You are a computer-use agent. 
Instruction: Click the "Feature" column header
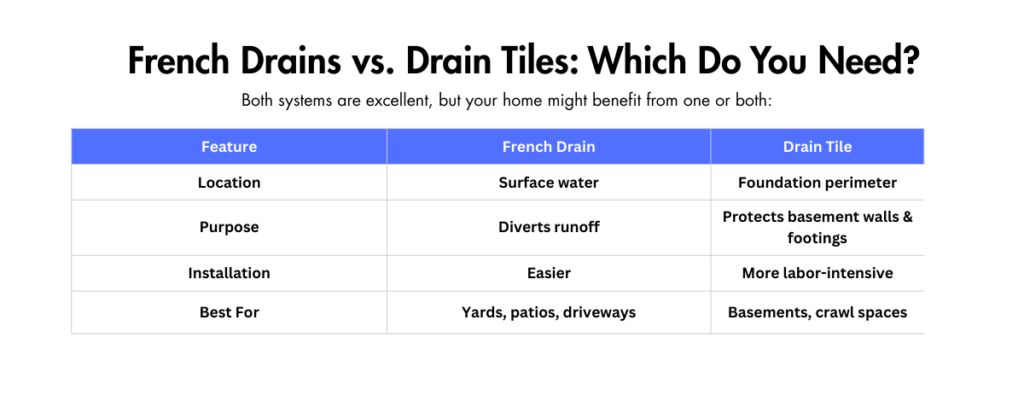click(229, 147)
